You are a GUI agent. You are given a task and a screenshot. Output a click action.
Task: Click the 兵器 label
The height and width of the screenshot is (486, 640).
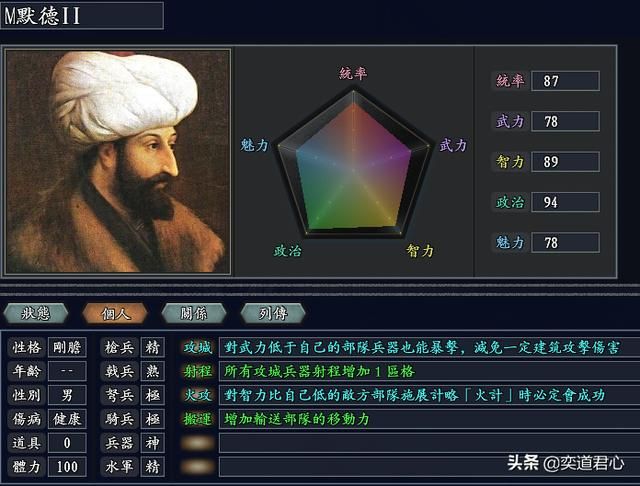click(120, 443)
